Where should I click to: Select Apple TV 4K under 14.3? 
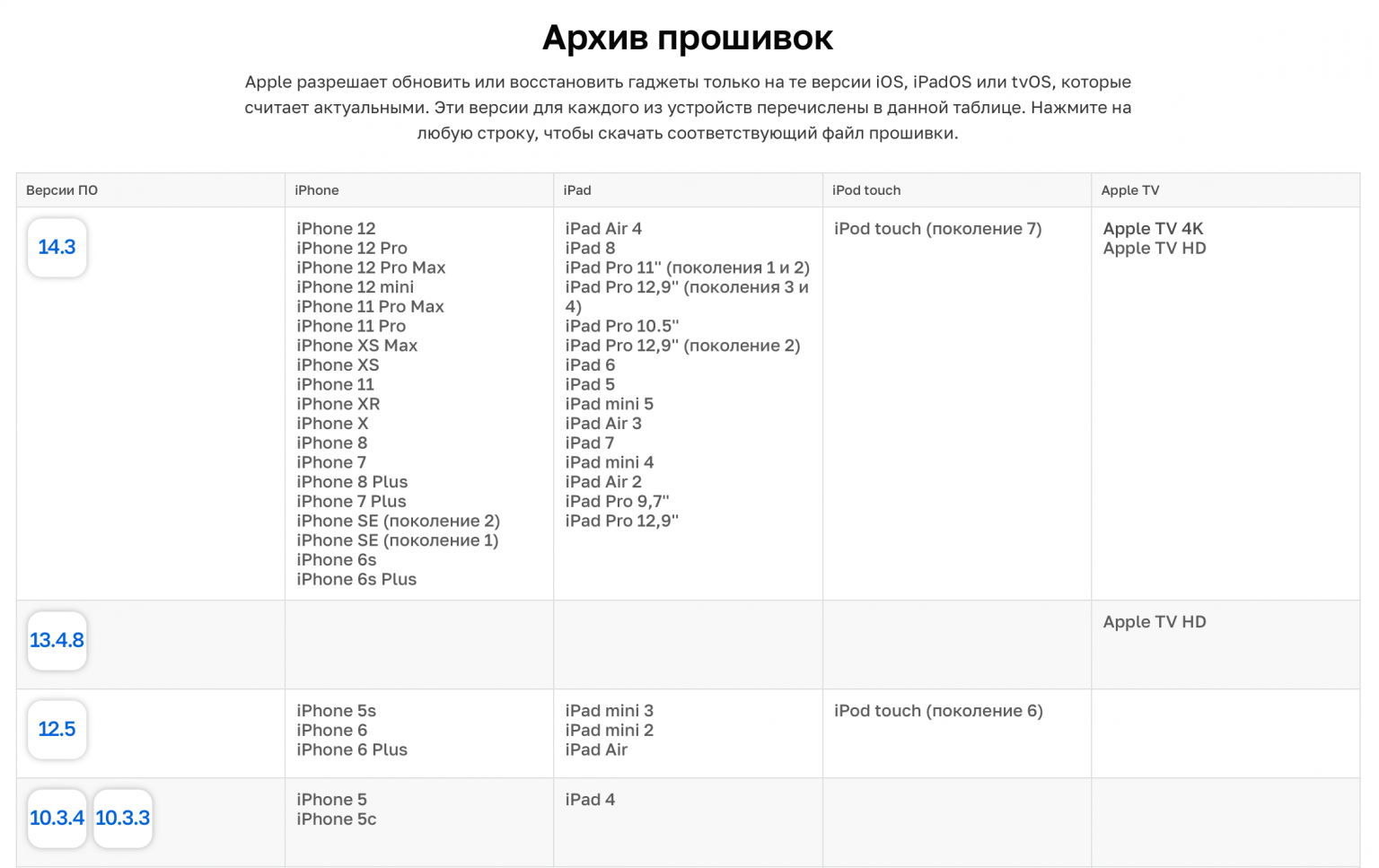tap(1153, 229)
